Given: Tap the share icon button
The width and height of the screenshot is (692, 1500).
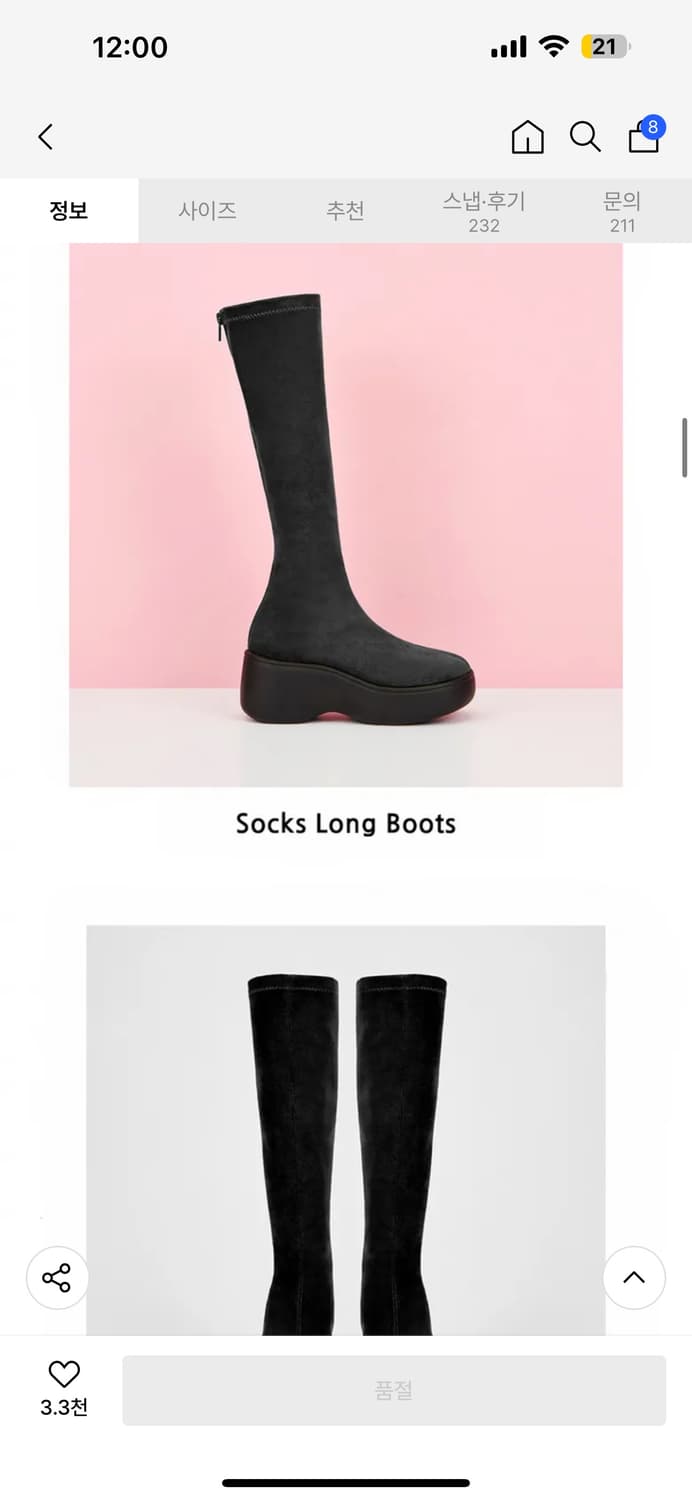Looking at the screenshot, I should (57, 1277).
